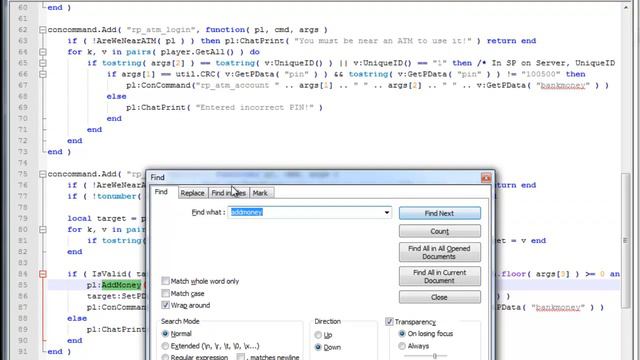
Task: Click "rp_atm_login" string on line 62
Action: pos(162,30)
